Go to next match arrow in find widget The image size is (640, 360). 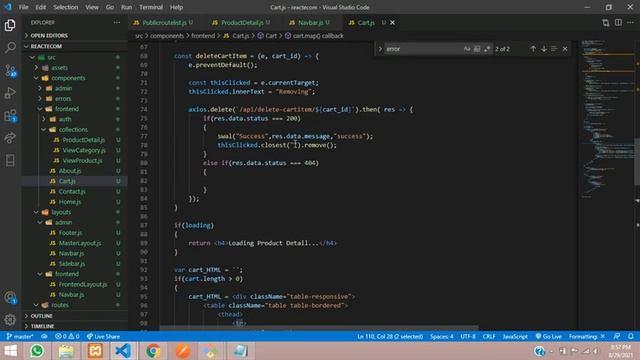(x=544, y=49)
